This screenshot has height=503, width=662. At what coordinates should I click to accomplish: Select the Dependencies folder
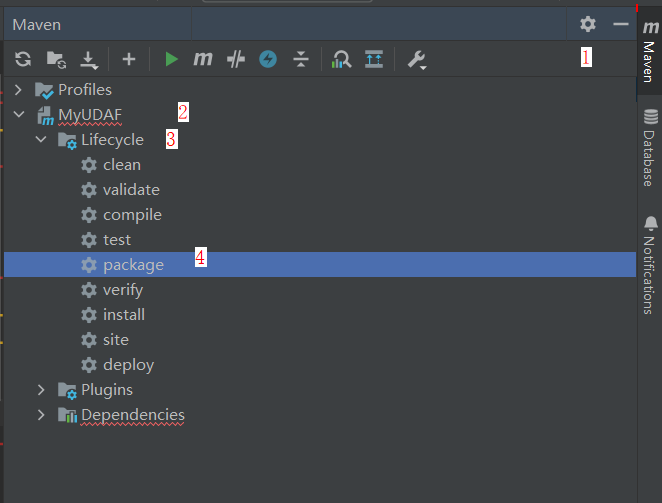tap(133, 415)
